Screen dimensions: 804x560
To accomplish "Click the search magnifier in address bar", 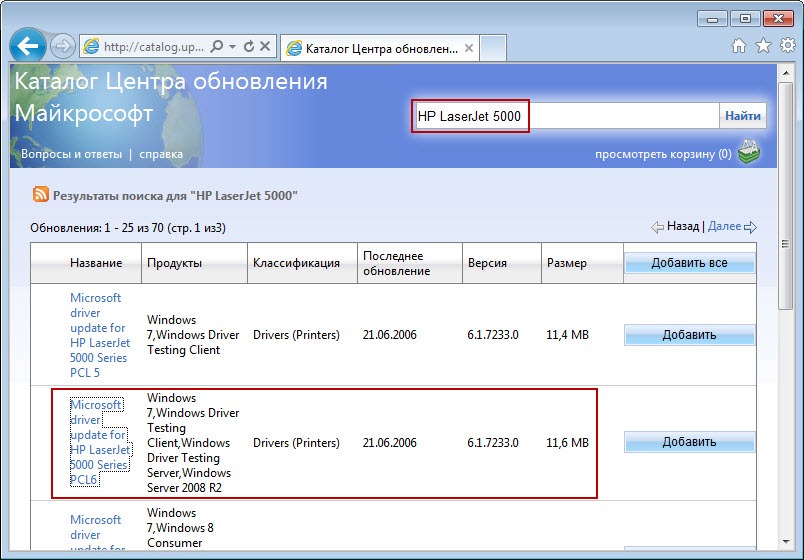I will coord(217,46).
